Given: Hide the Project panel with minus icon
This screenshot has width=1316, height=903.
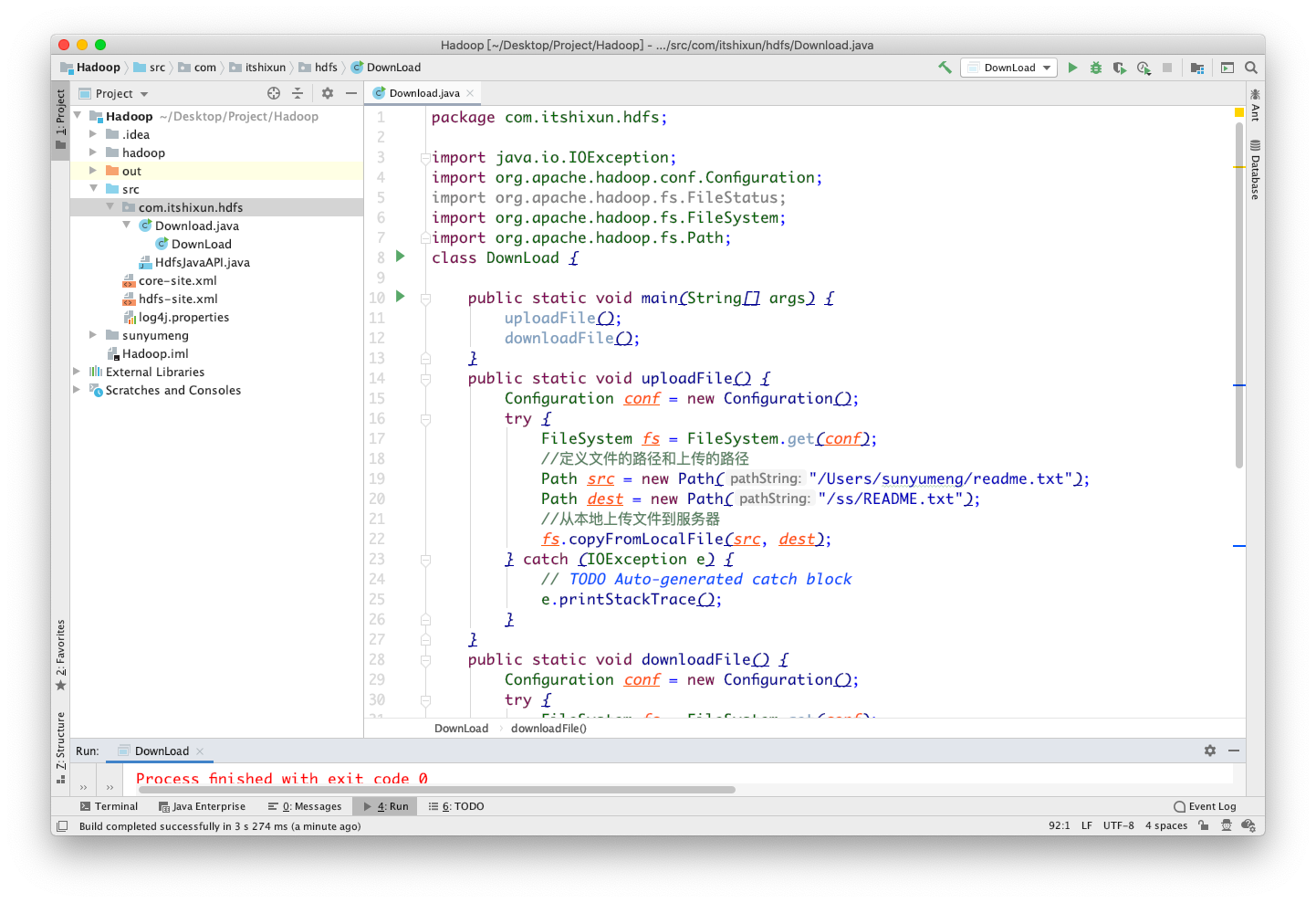Looking at the screenshot, I should (x=351, y=93).
